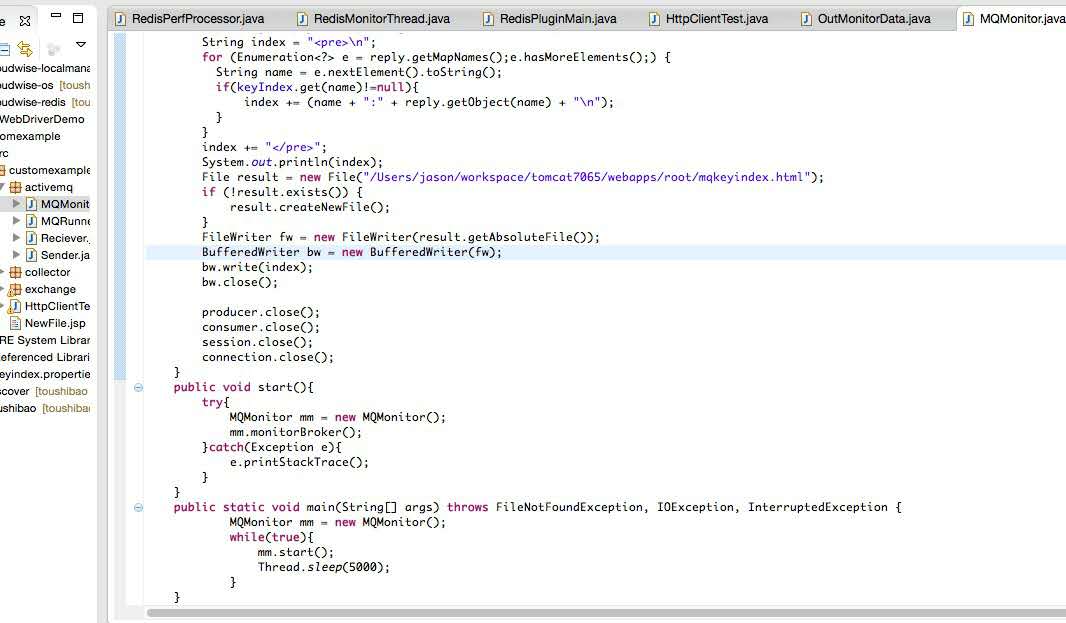This screenshot has height=623, width=1066.
Task: Click the e.printStackTrace() statement
Action: point(299,462)
